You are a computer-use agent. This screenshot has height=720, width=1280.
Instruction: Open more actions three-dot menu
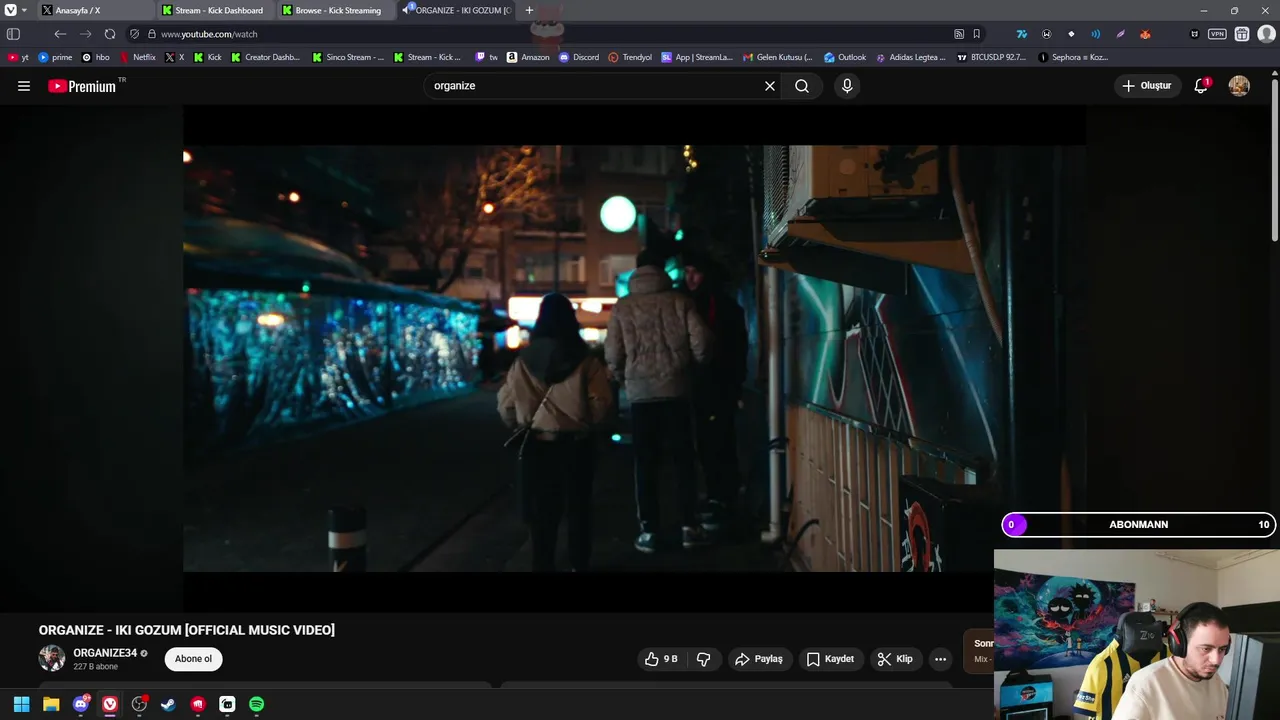[940, 659]
